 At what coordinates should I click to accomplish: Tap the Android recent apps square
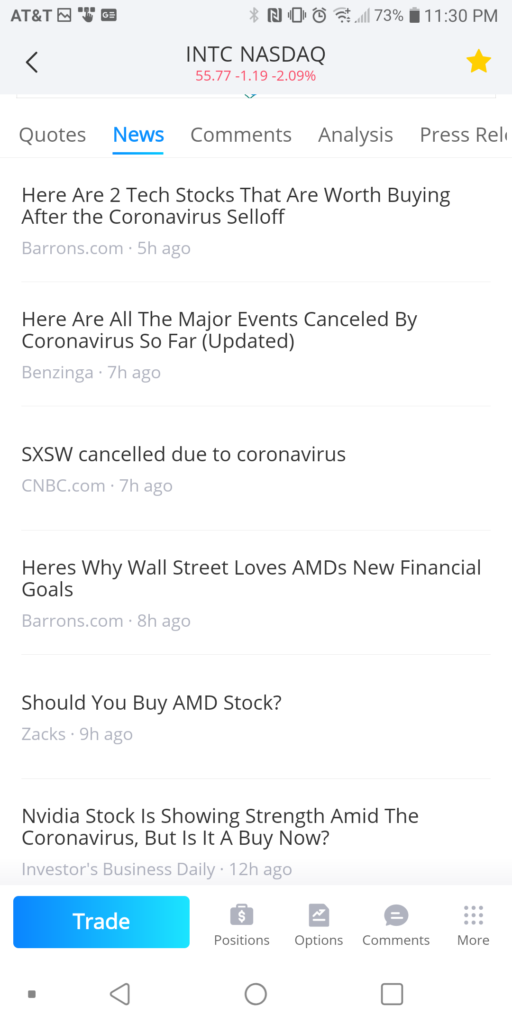(392, 993)
